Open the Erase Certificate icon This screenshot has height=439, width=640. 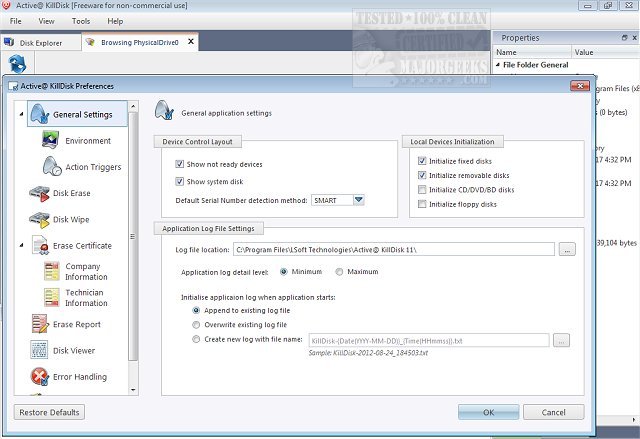click(x=40, y=246)
